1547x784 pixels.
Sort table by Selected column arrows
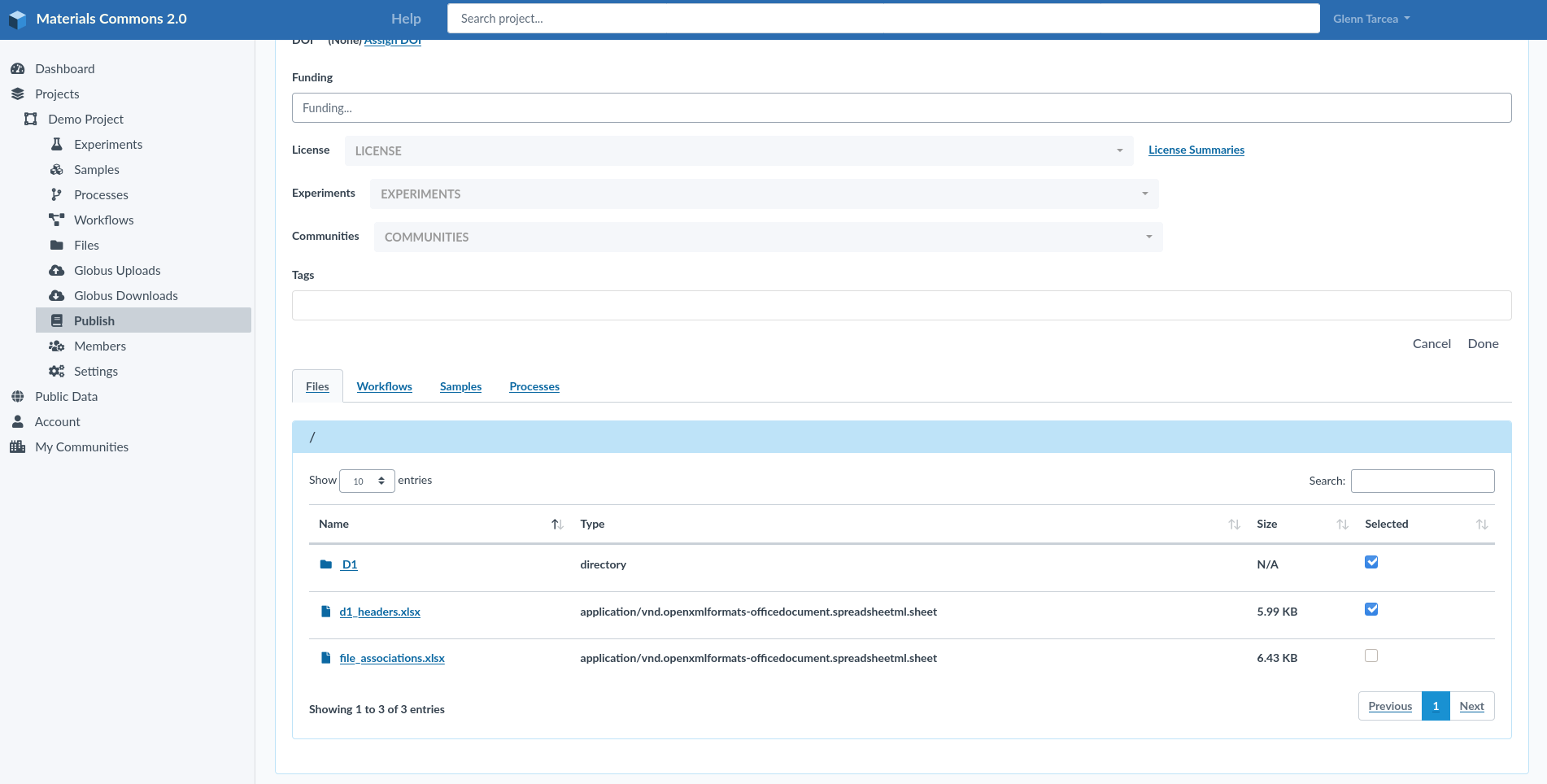click(1482, 525)
